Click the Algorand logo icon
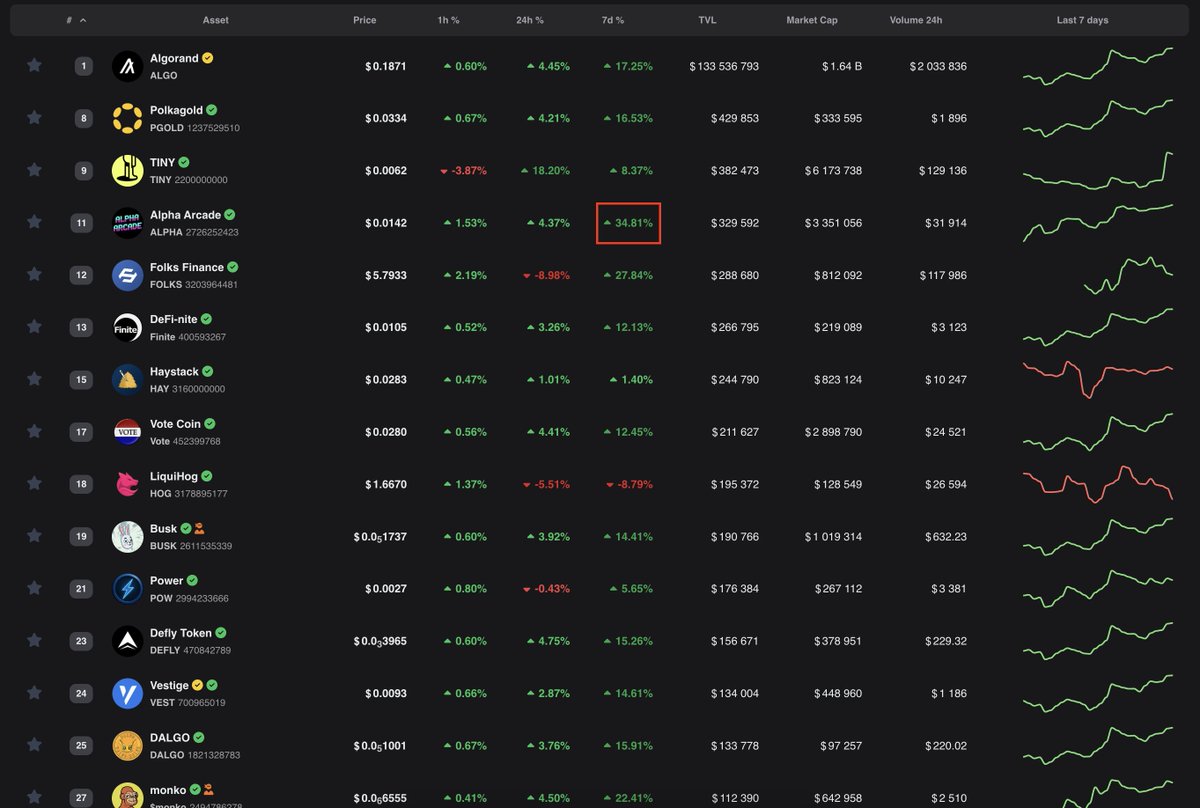Image resolution: width=1200 pixels, height=808 pixels. coord(127,66)
